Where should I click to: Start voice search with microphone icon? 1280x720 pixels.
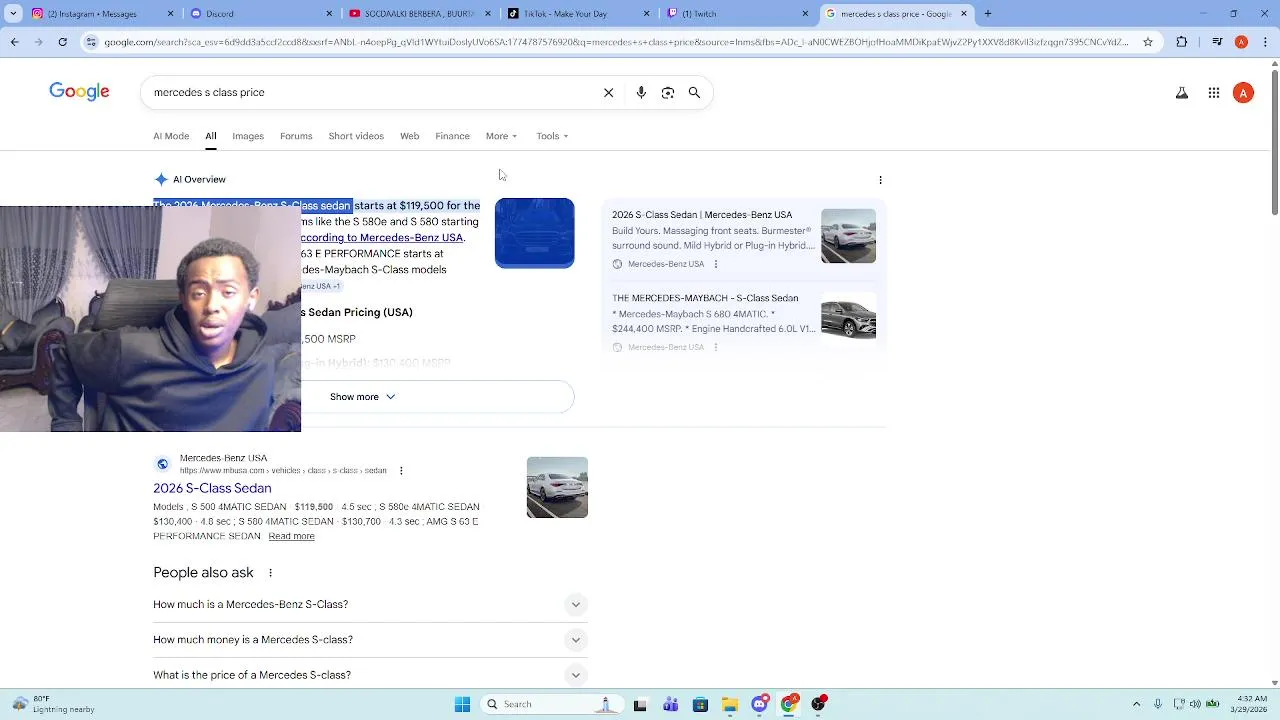[x=641, y=92]
